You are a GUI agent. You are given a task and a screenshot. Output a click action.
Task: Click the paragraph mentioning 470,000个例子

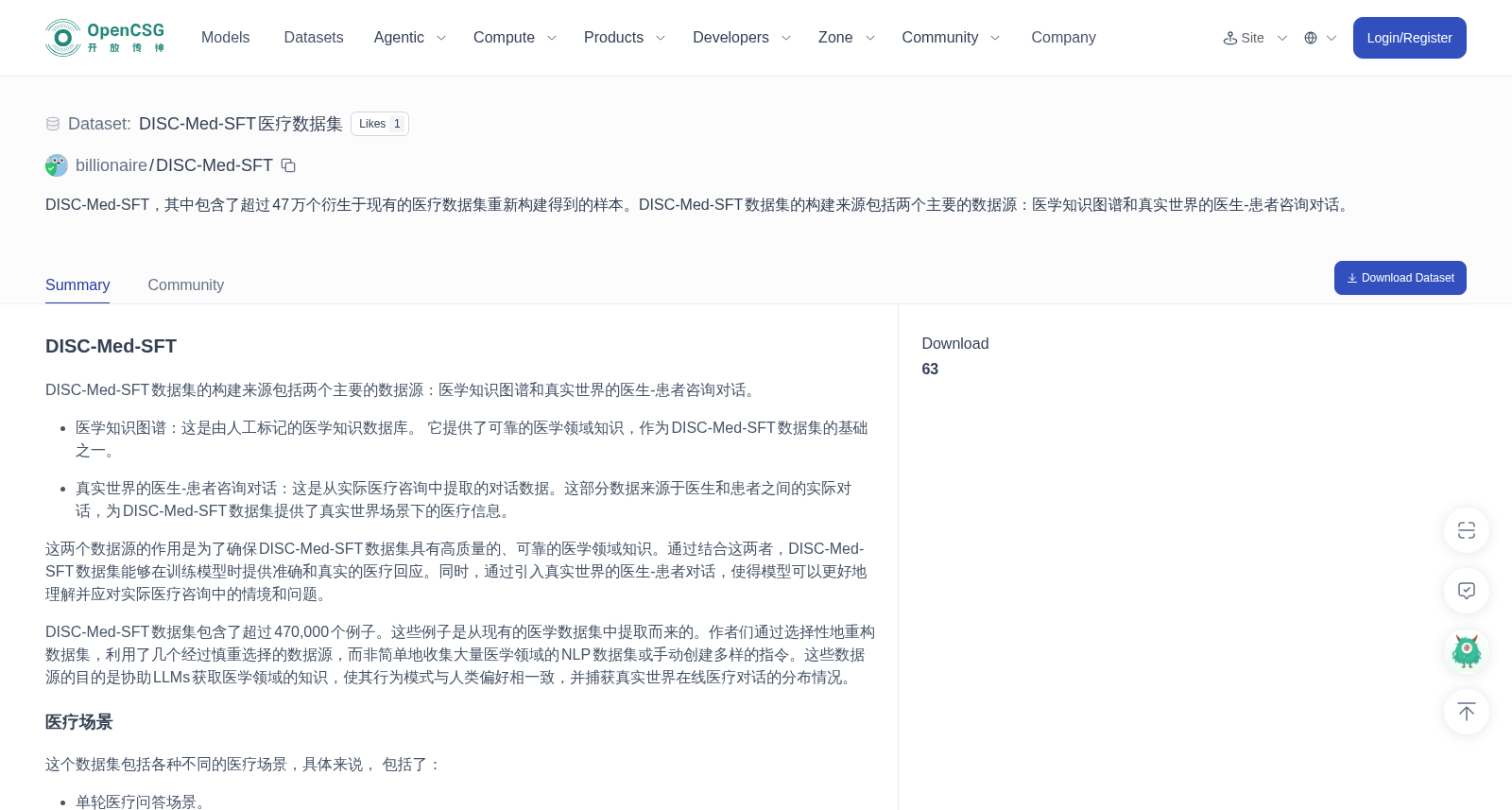click(460, 655)
